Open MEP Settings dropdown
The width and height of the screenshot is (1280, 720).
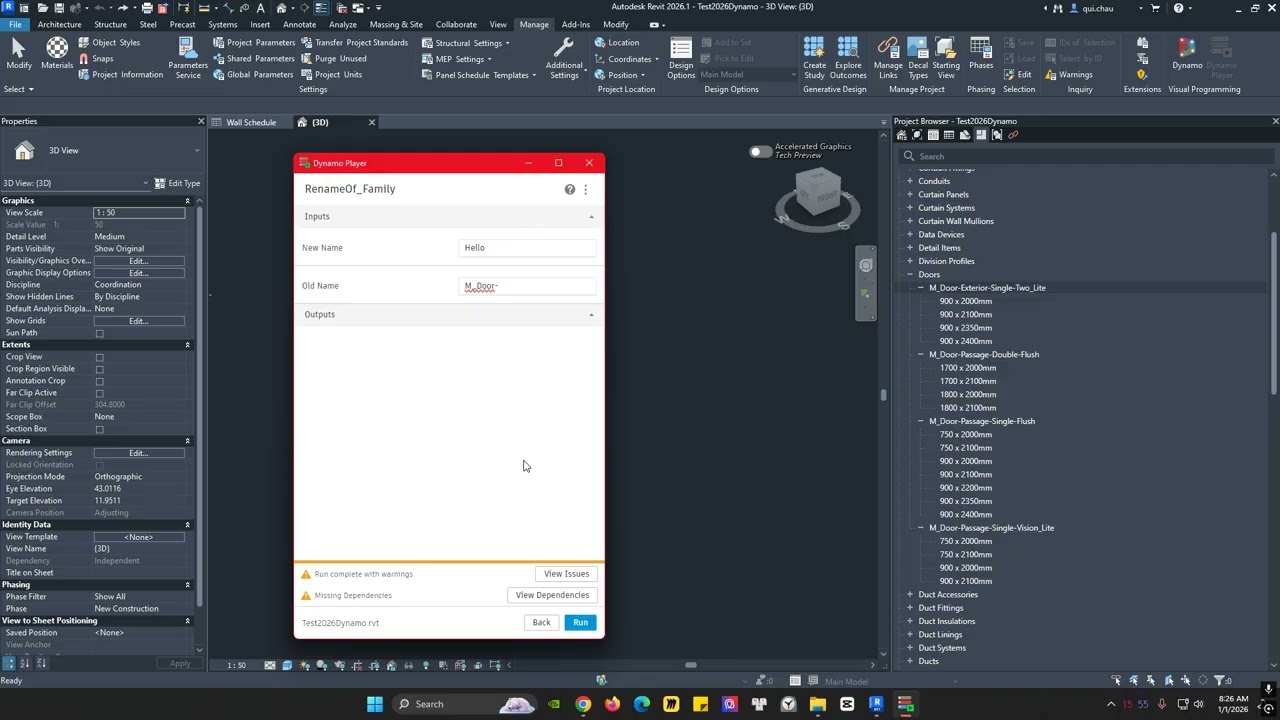pos(456,59)
